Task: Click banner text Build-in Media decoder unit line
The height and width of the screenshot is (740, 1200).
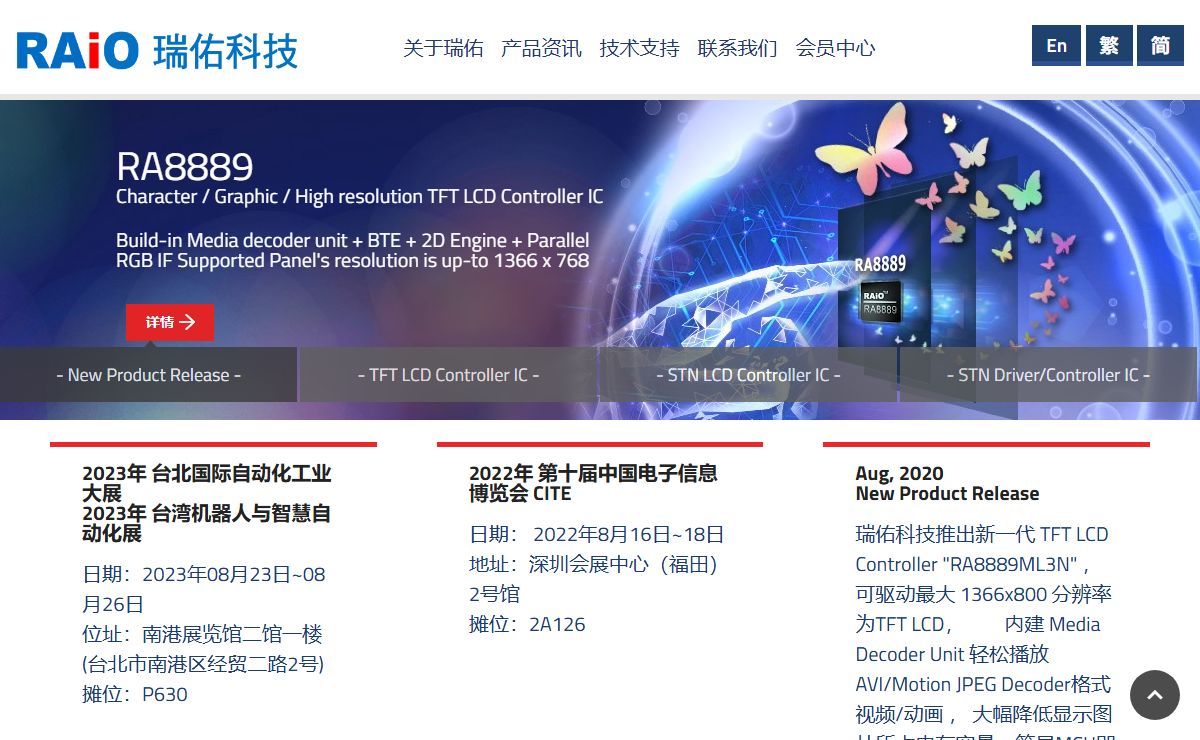Action: 353,240
